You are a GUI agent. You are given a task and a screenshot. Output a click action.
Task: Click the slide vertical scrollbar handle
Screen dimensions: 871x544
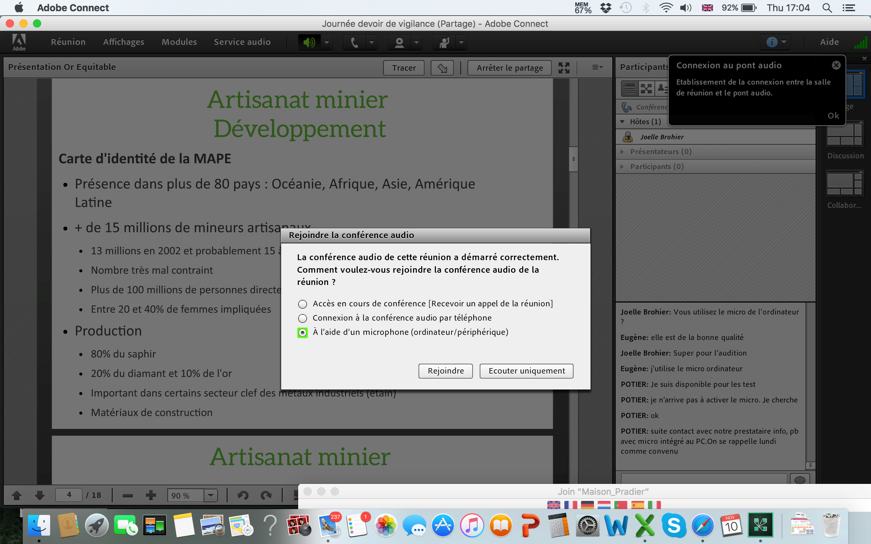click(x=573, y=159)
